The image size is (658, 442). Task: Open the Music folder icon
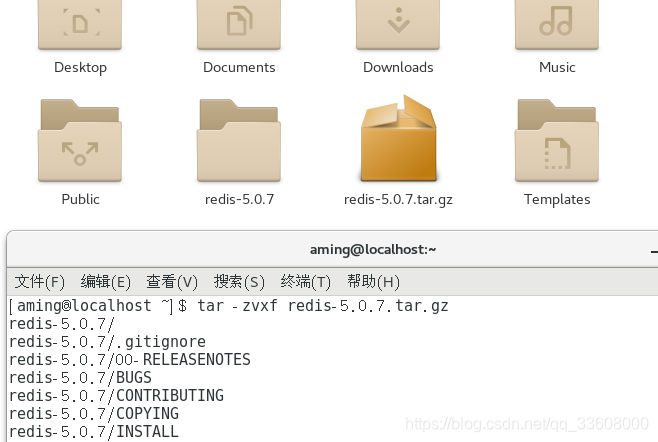[x=557, y=25]
